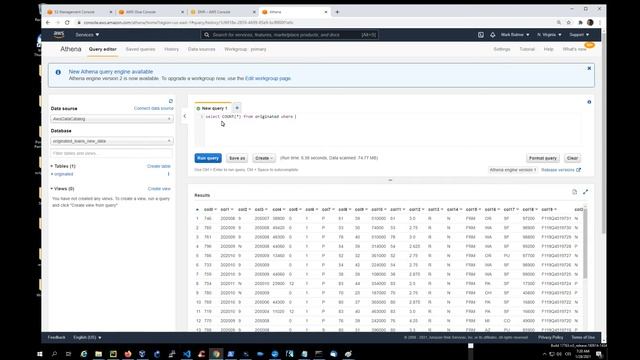This screenshot has width=640, height=360.
Task: Sort results by col0 column header
Action: 210,209
